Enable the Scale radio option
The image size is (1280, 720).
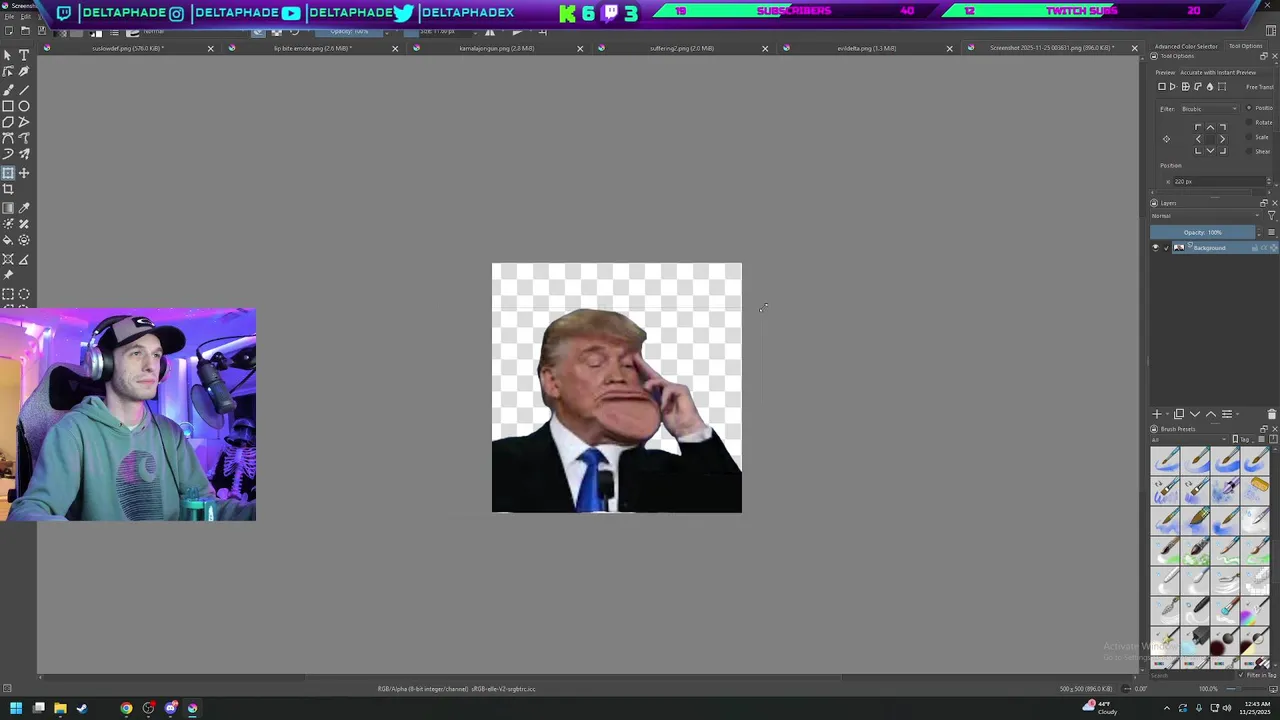coord(1249,137)
